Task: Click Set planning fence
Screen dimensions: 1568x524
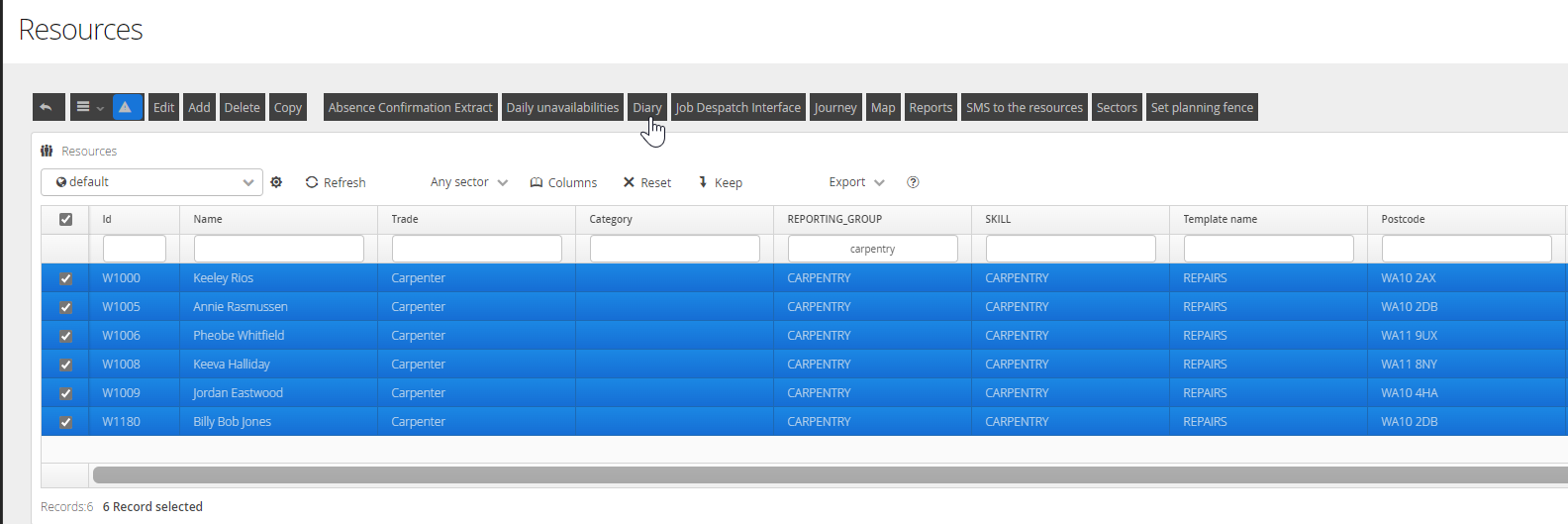Action: (1203, 107)
